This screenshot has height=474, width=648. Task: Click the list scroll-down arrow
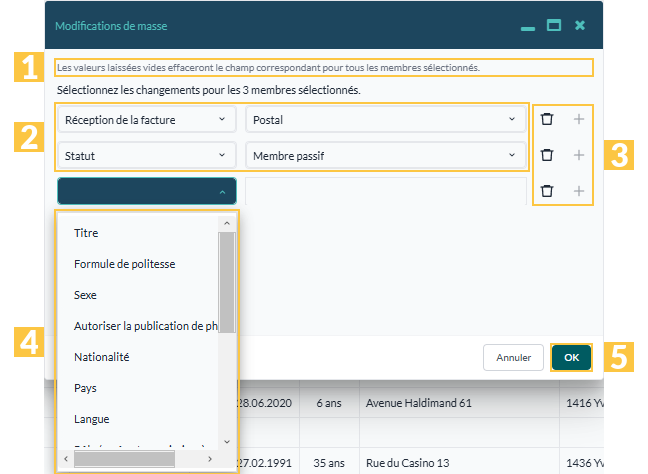click(x=227, y=442)
